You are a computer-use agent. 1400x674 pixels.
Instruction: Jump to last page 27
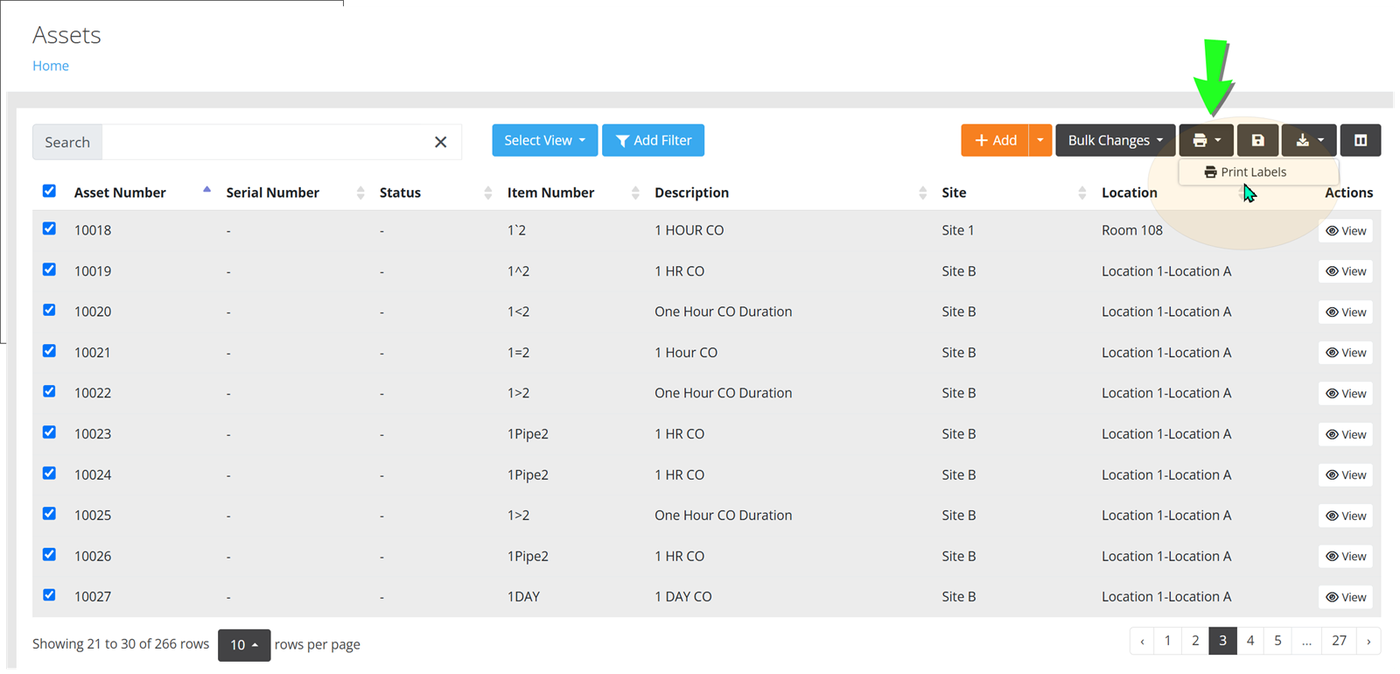(x=1339, y=641)
